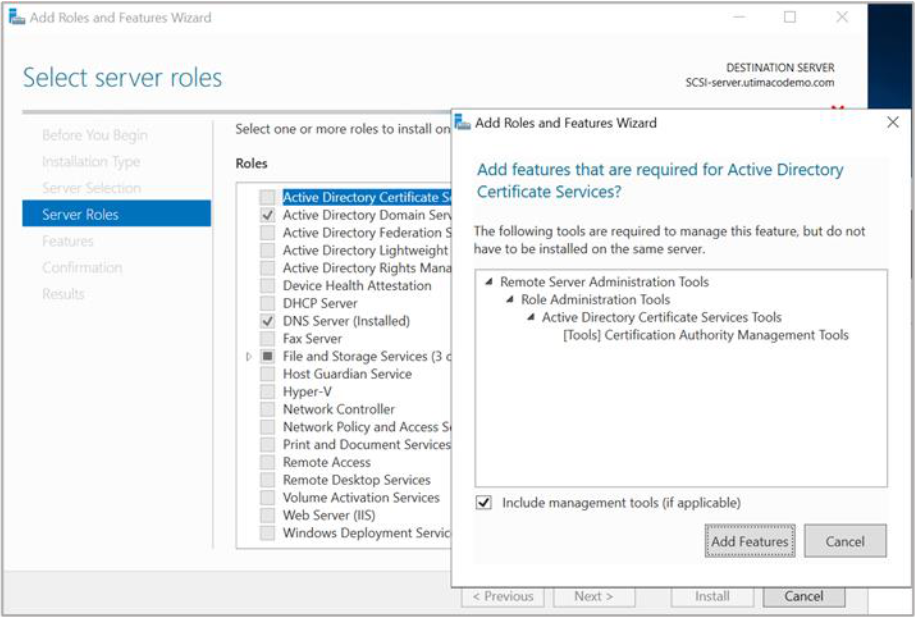Click the Add Features button
Screen dimensions: 915x617
[x=749, y=541]
